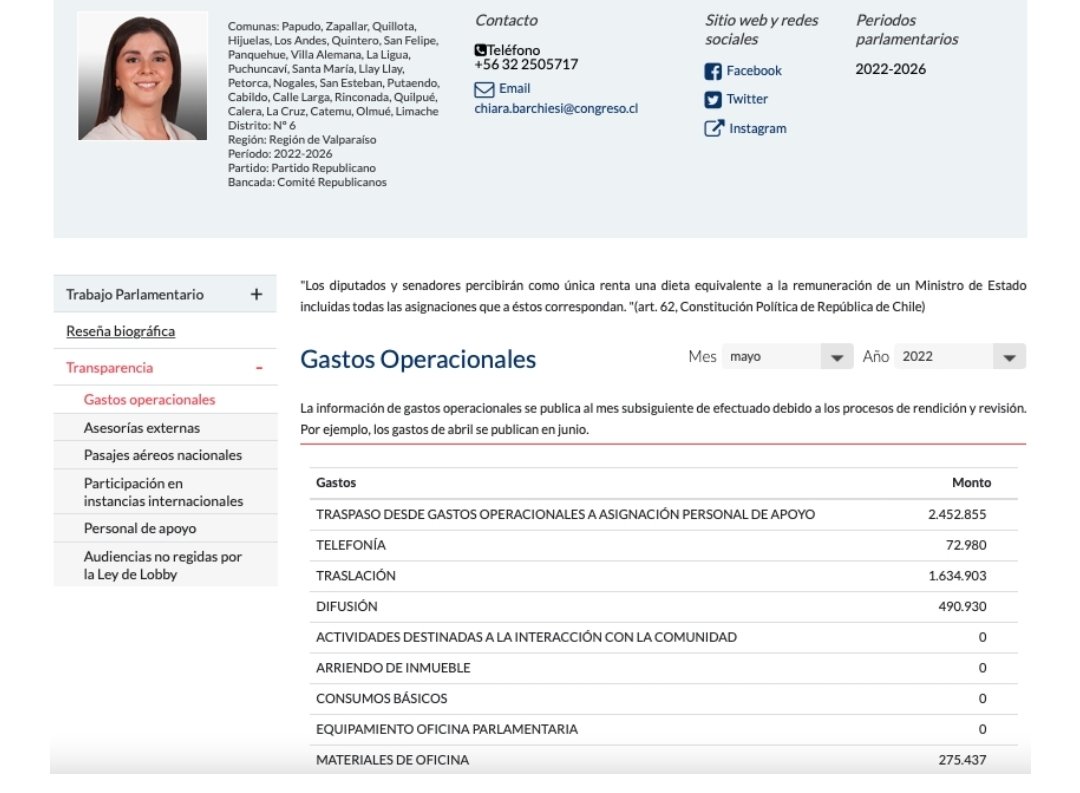Click the Gastos column header

336,482
